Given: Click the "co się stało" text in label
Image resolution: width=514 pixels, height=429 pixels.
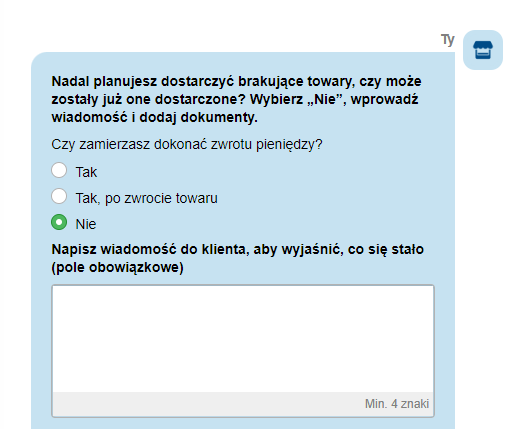Looking at the screenshot, I should [386, 250].
